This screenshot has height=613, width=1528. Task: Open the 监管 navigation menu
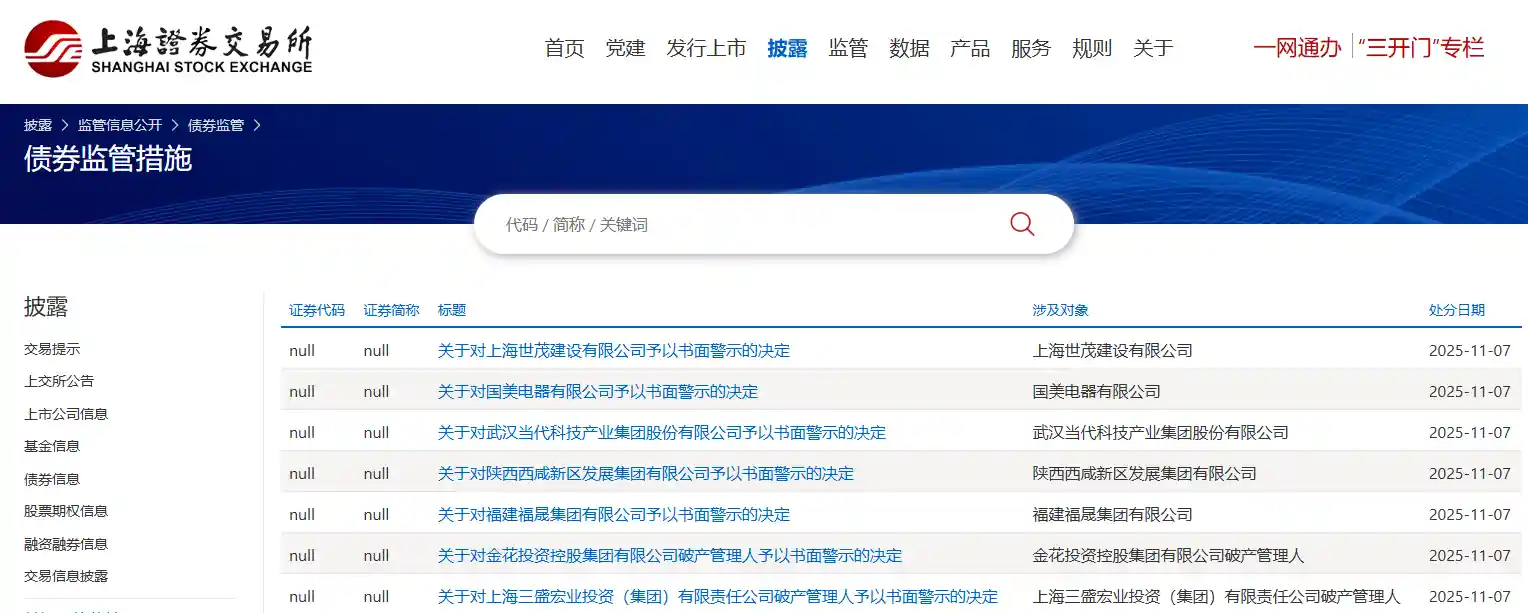849,47
